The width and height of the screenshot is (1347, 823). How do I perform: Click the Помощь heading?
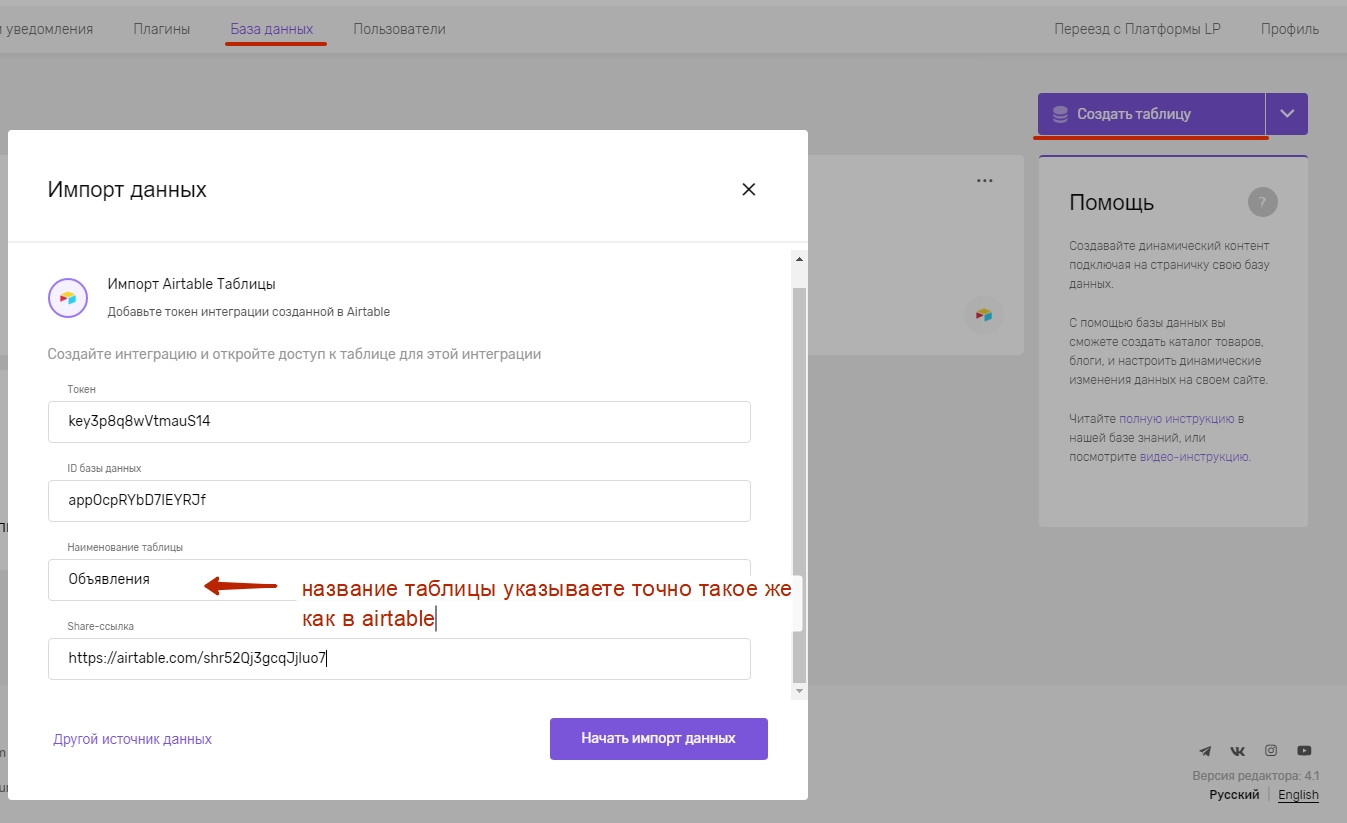click(x=1112, y=202)
